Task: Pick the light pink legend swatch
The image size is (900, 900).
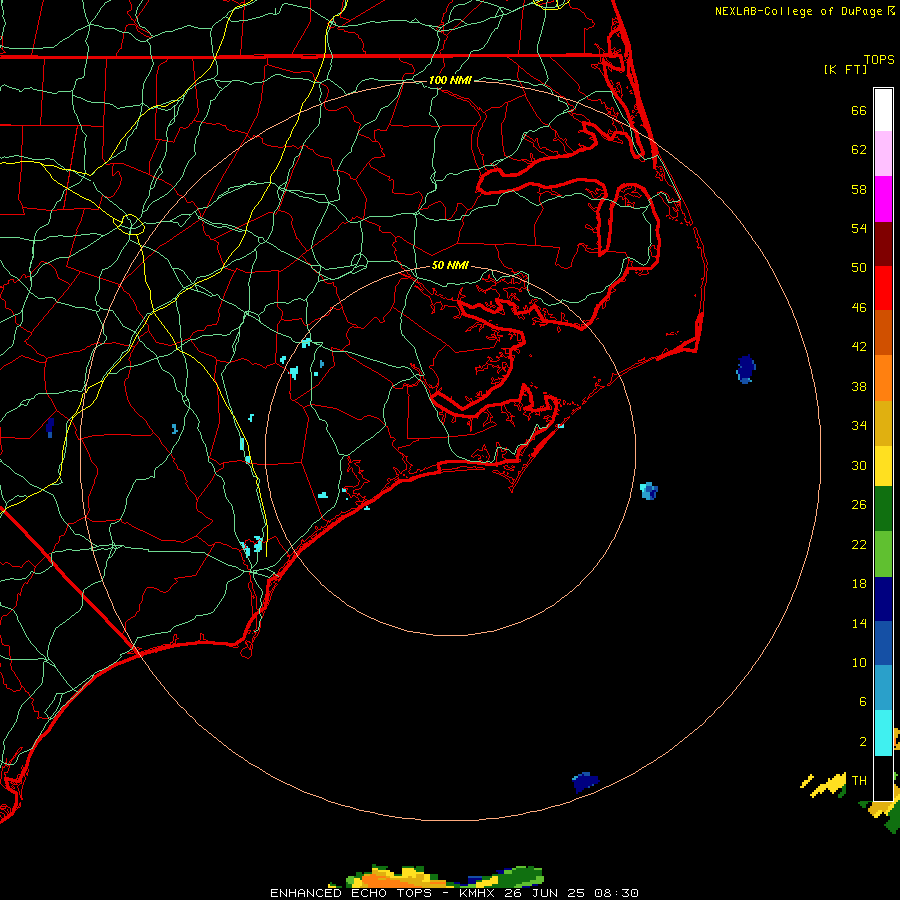Action: click(883, 153)
